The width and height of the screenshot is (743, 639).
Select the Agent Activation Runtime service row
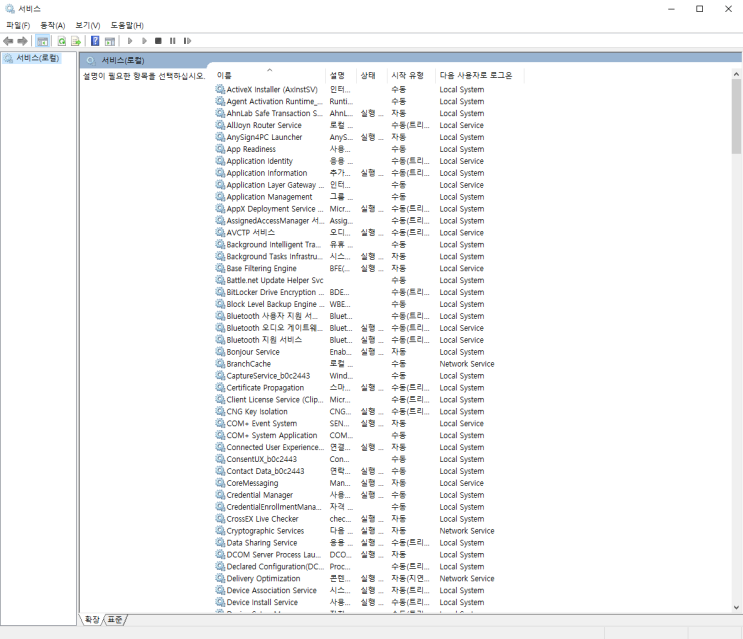(369, 101)
